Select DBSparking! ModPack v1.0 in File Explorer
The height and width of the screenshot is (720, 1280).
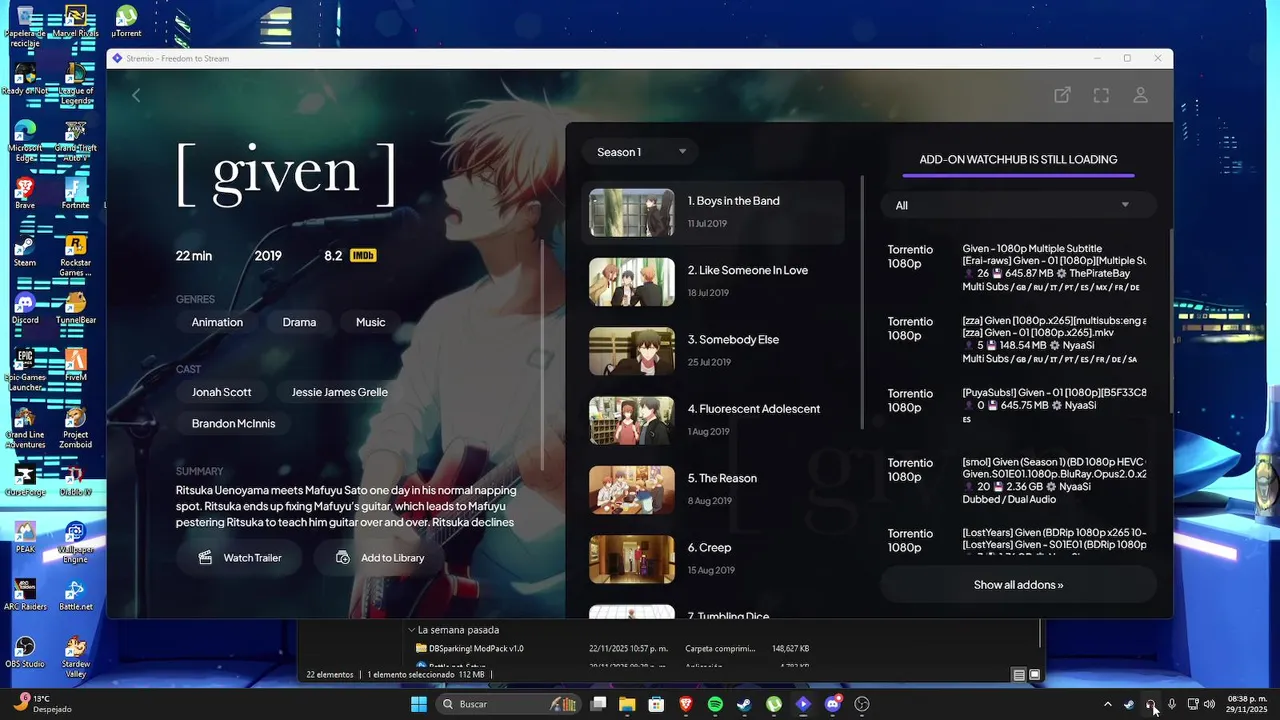click(477, 649)
